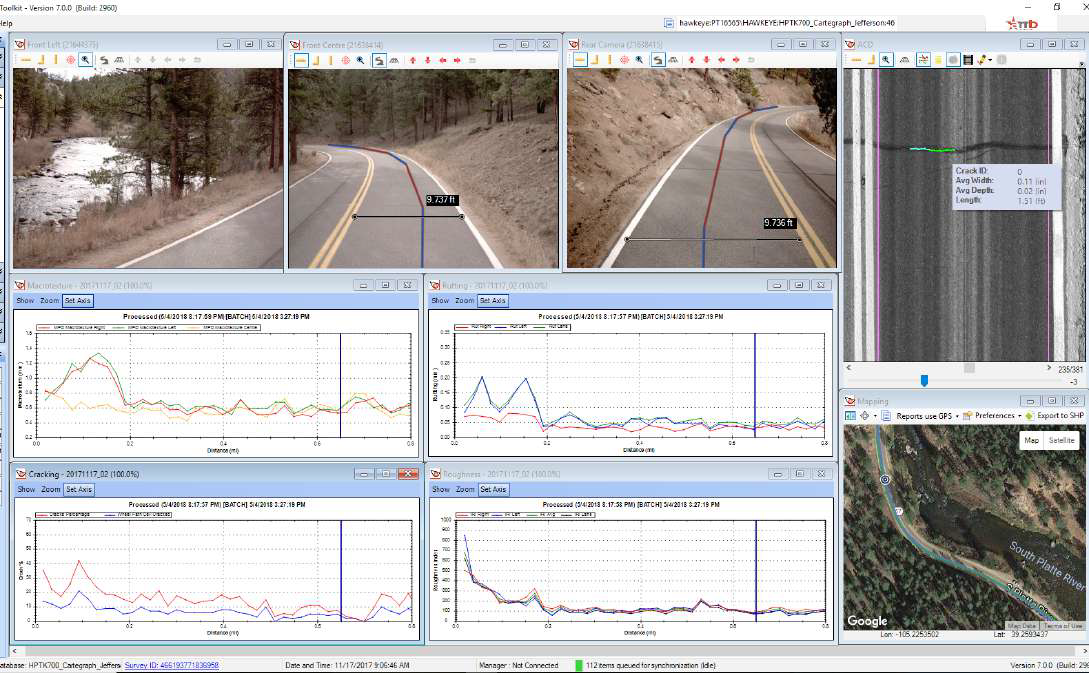Click the zoom magnifier icon in ACD toolbar
Viewport: 1089px width, 673px height.
click(x=887, y=60)
